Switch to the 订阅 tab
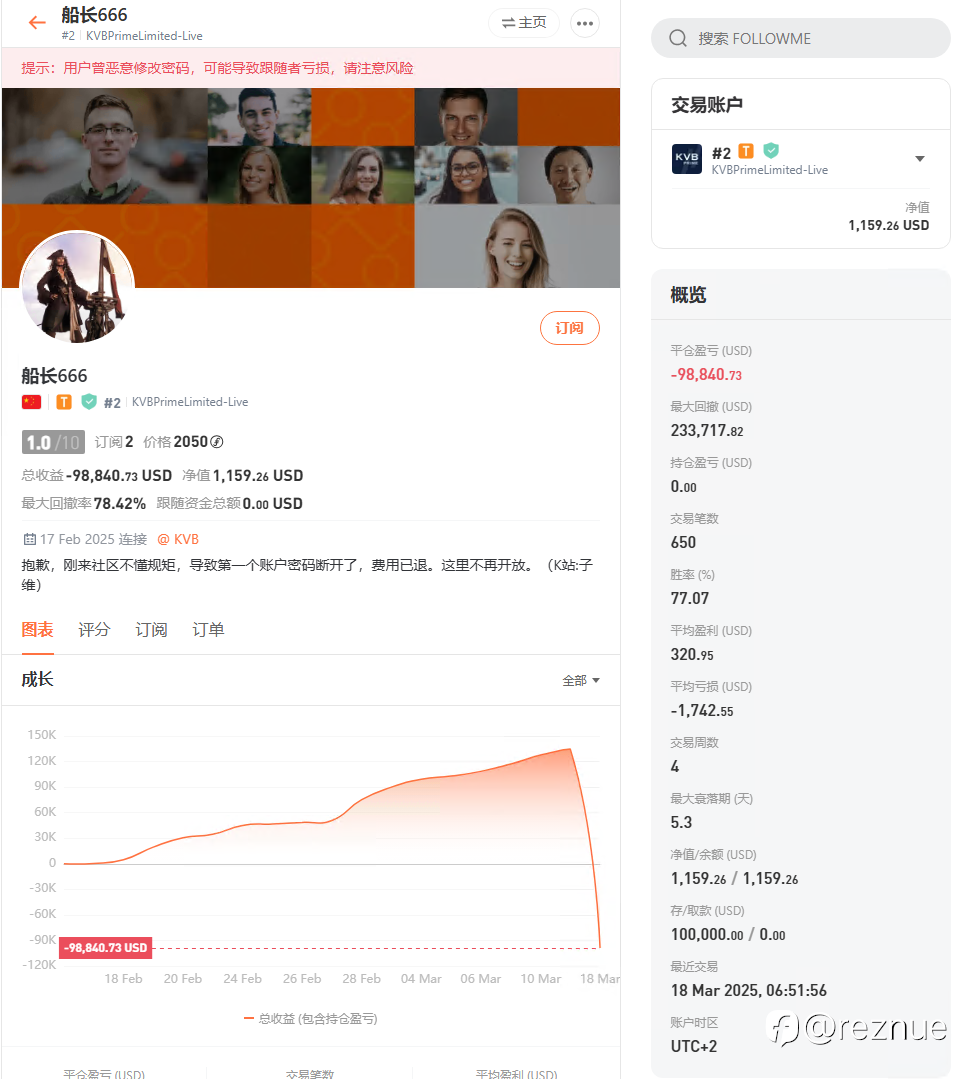The width and height of the screenshot is (957, 1079). [151, 630]
